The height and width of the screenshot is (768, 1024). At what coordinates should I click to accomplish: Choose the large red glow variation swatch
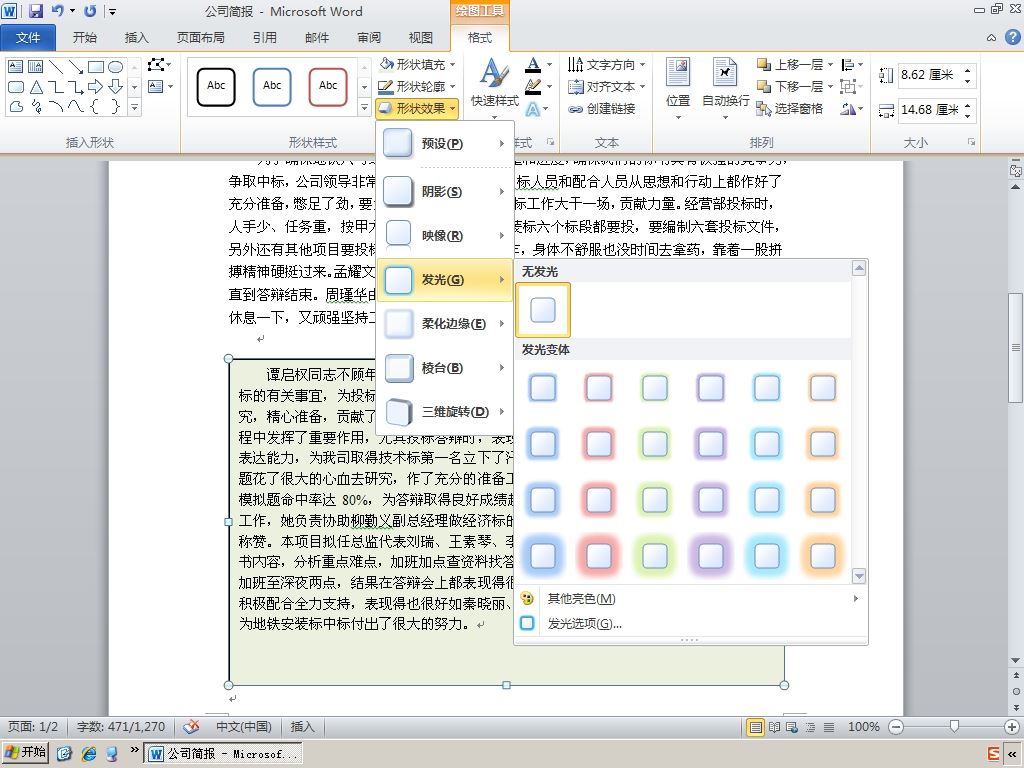point(598,556)
